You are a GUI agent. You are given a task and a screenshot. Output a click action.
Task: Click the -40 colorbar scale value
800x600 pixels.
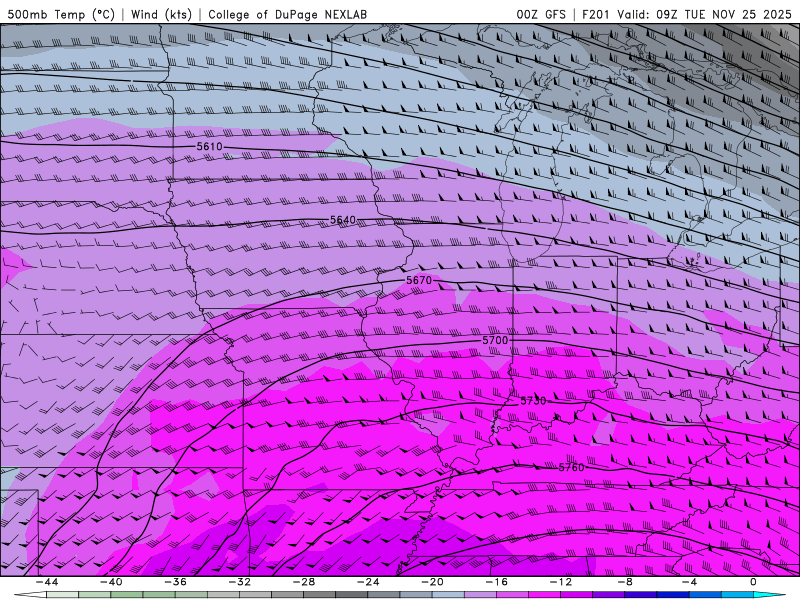[111, 582]
